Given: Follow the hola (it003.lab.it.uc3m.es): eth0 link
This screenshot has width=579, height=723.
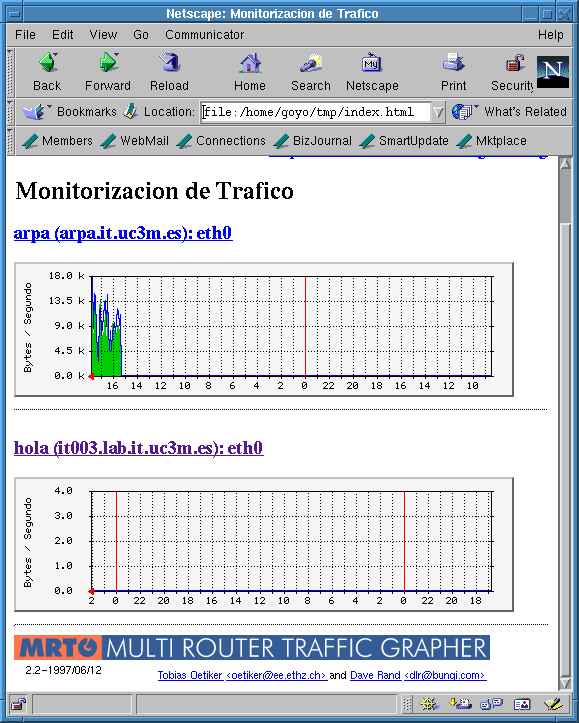Looking at the screenshot, I should [138, 448].
